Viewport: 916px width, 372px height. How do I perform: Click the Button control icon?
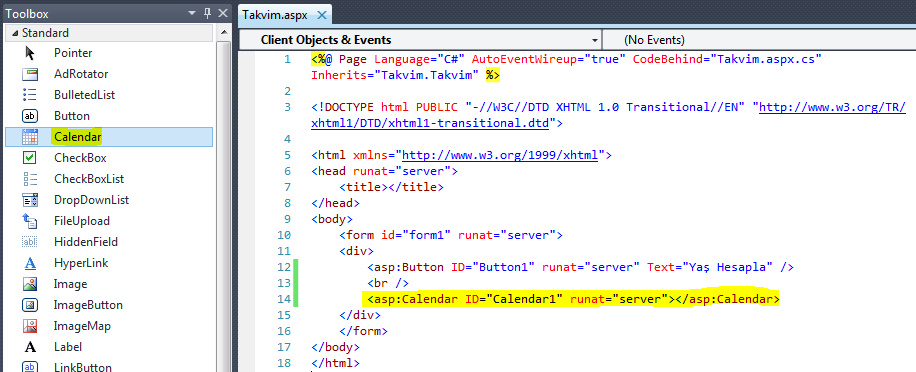30,116
